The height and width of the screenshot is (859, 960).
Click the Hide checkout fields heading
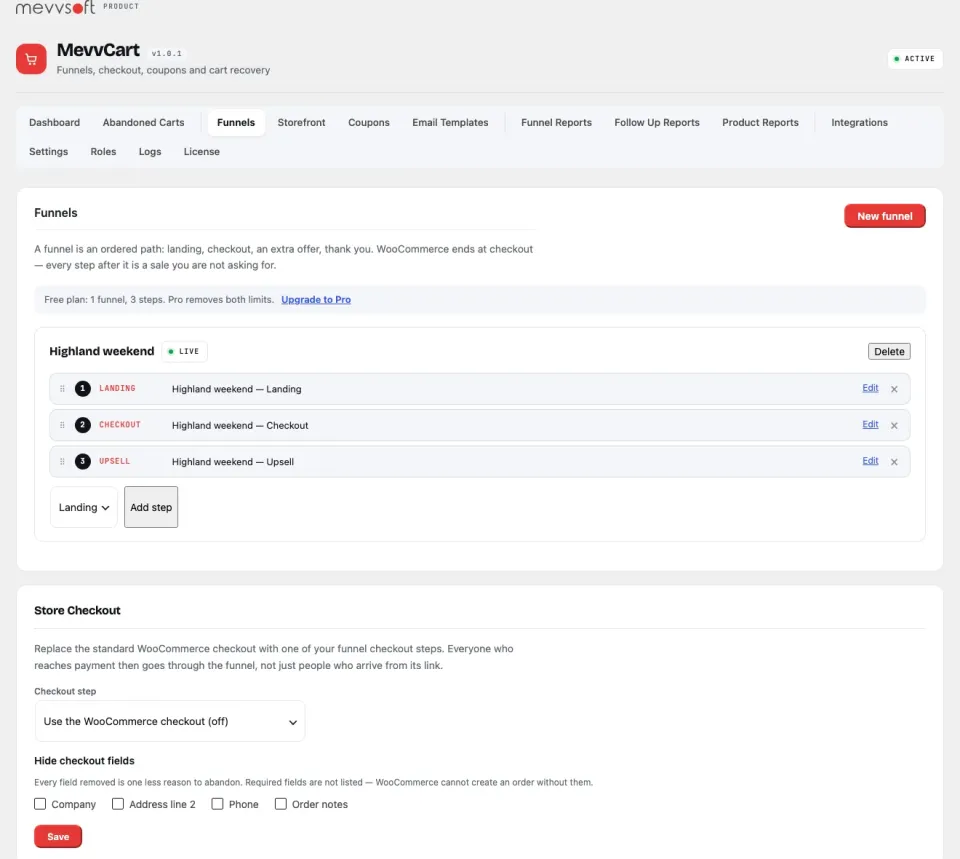click(84, 760)
